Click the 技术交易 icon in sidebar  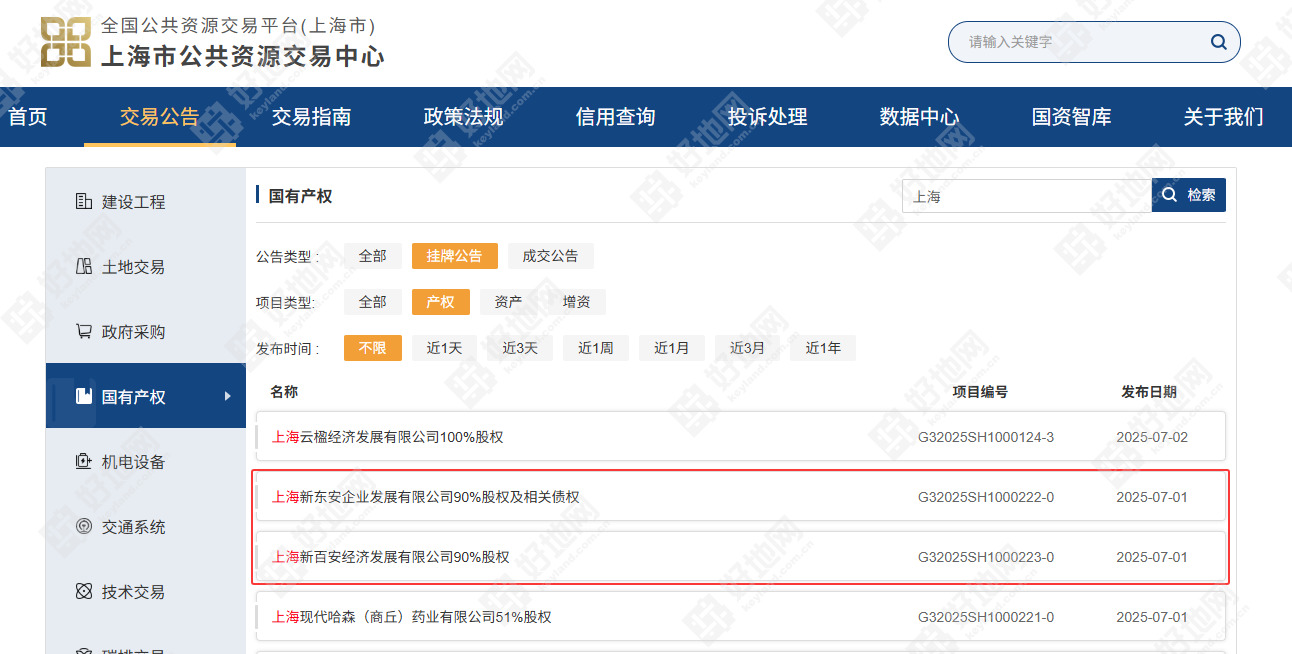click(84, 592)
